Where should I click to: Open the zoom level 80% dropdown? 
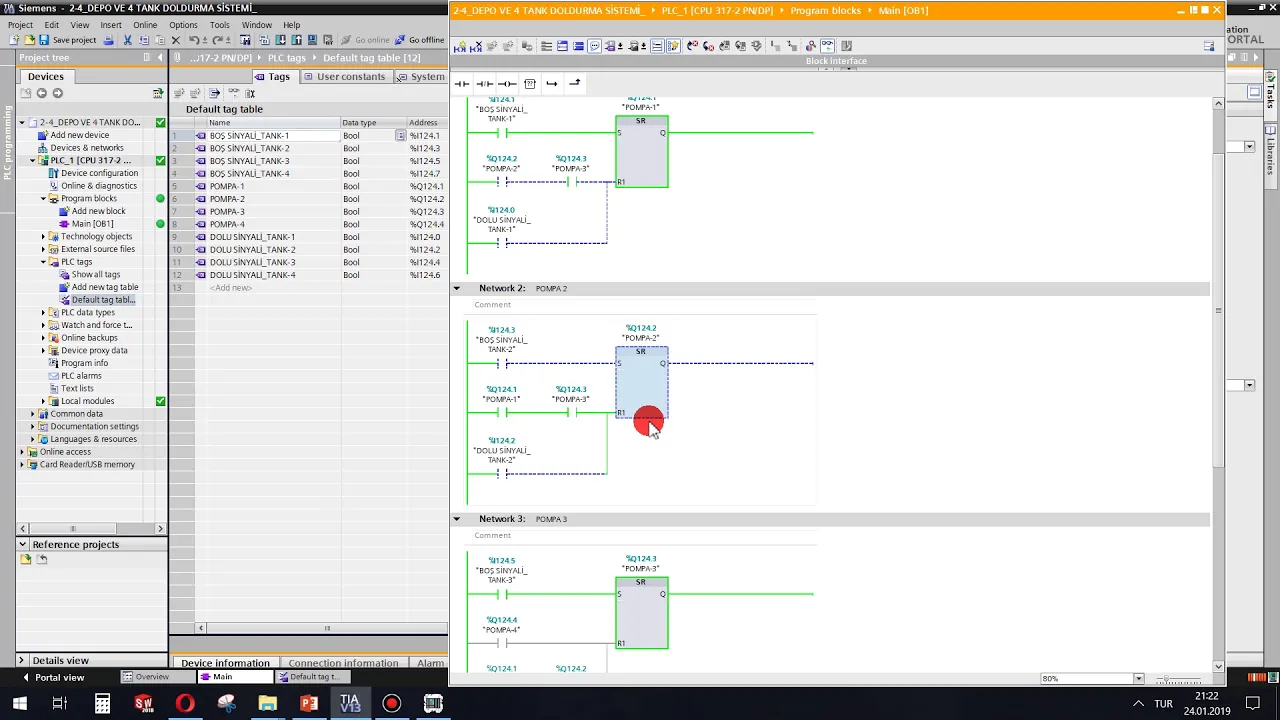tap(1138, 679)
